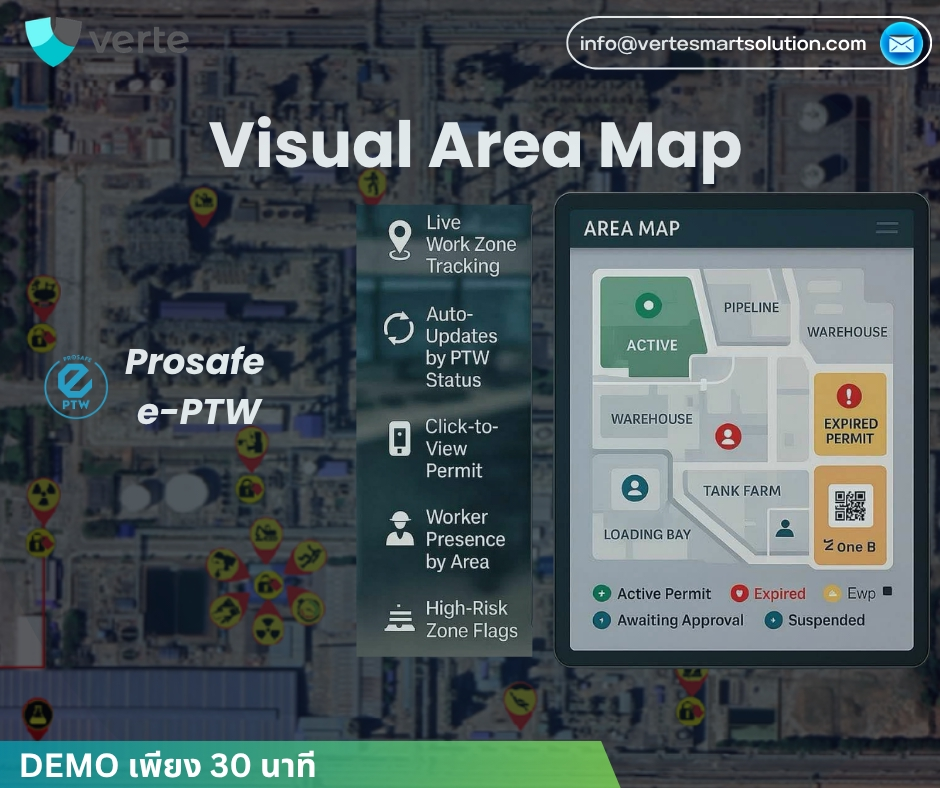Image resolution: width=940 pixels, height=788 pixels.
Task: Click the teal person marker above LOADING BAY
Action: 635,488
